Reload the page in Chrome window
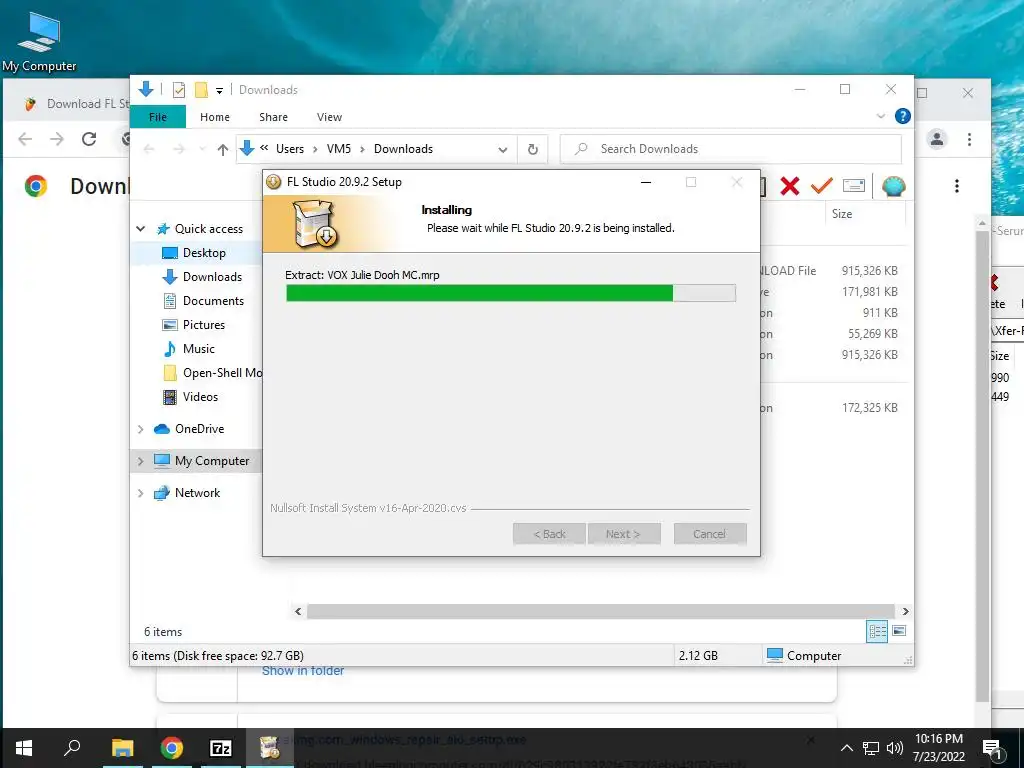This screenshot has width=1024, height=768. click(x=89, y=138)
